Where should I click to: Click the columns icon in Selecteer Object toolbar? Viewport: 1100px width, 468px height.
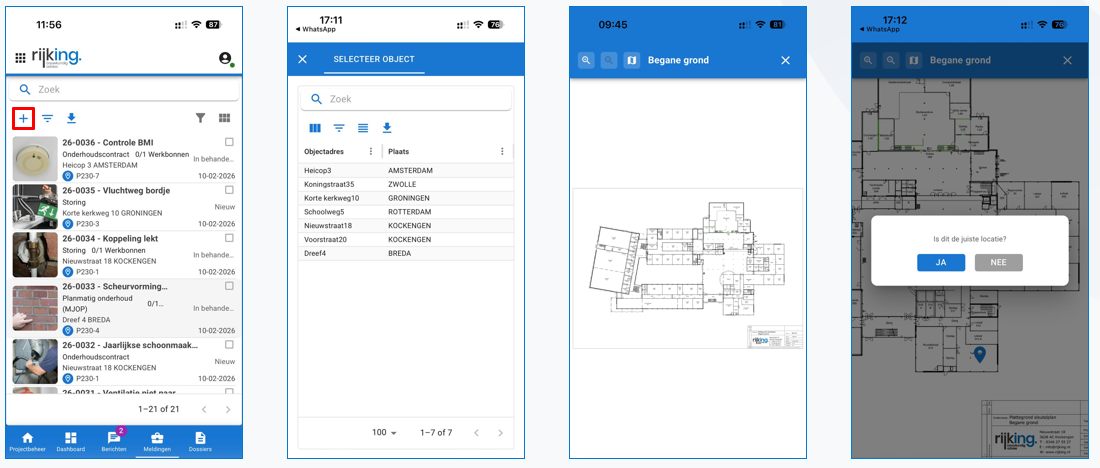(315, 128)
